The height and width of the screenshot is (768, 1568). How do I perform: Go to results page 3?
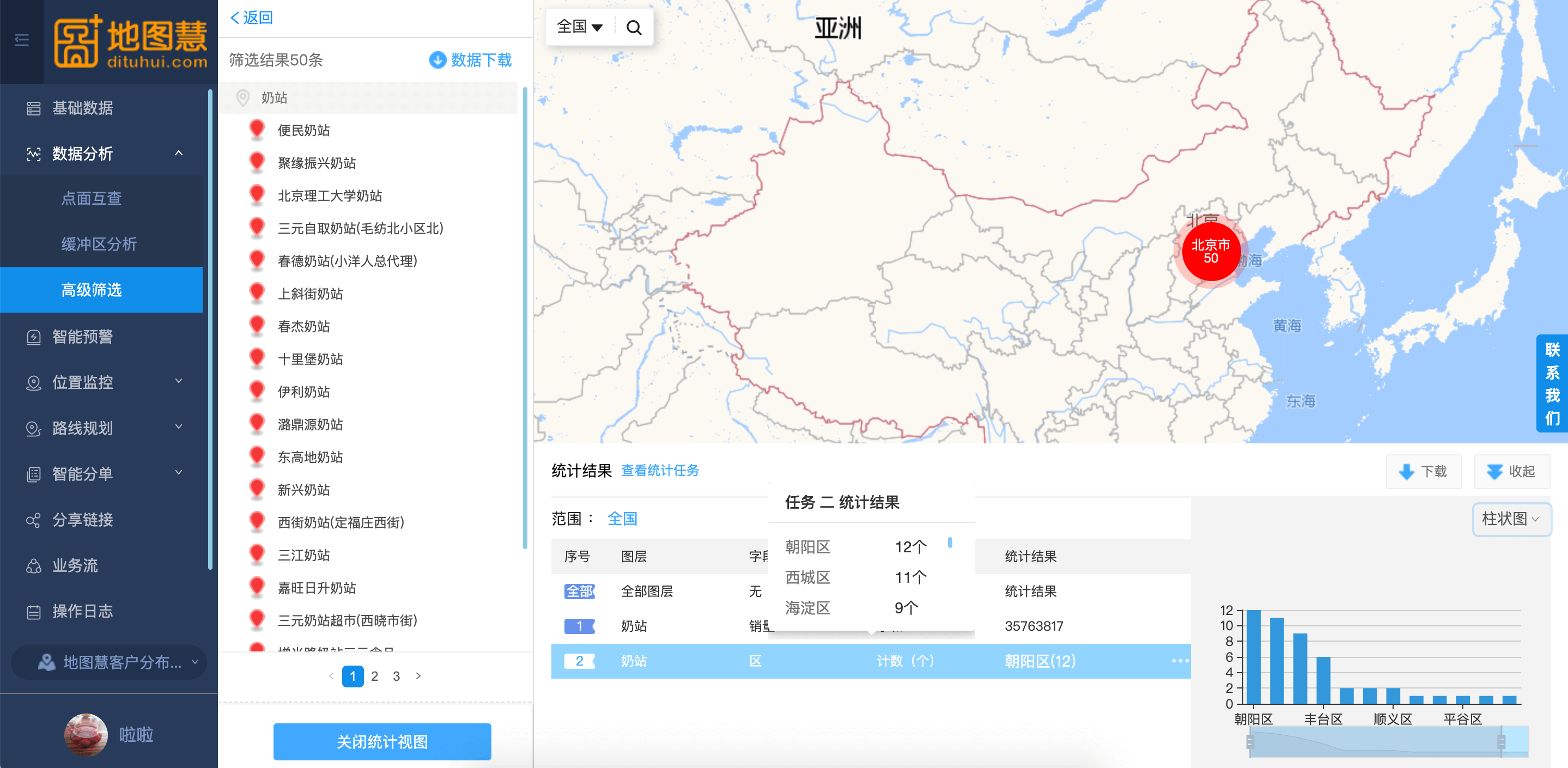396,676
